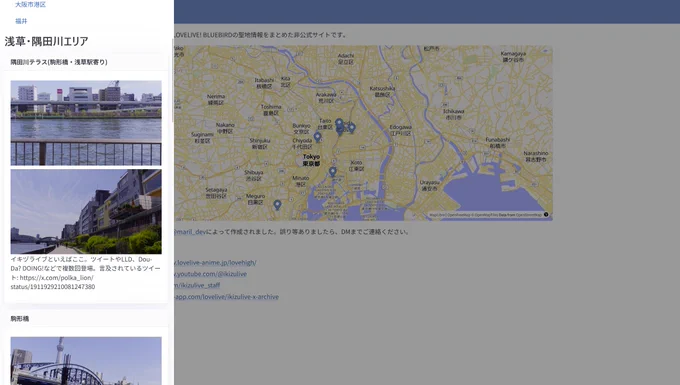Click the Shinjuku label on the map

260,144
